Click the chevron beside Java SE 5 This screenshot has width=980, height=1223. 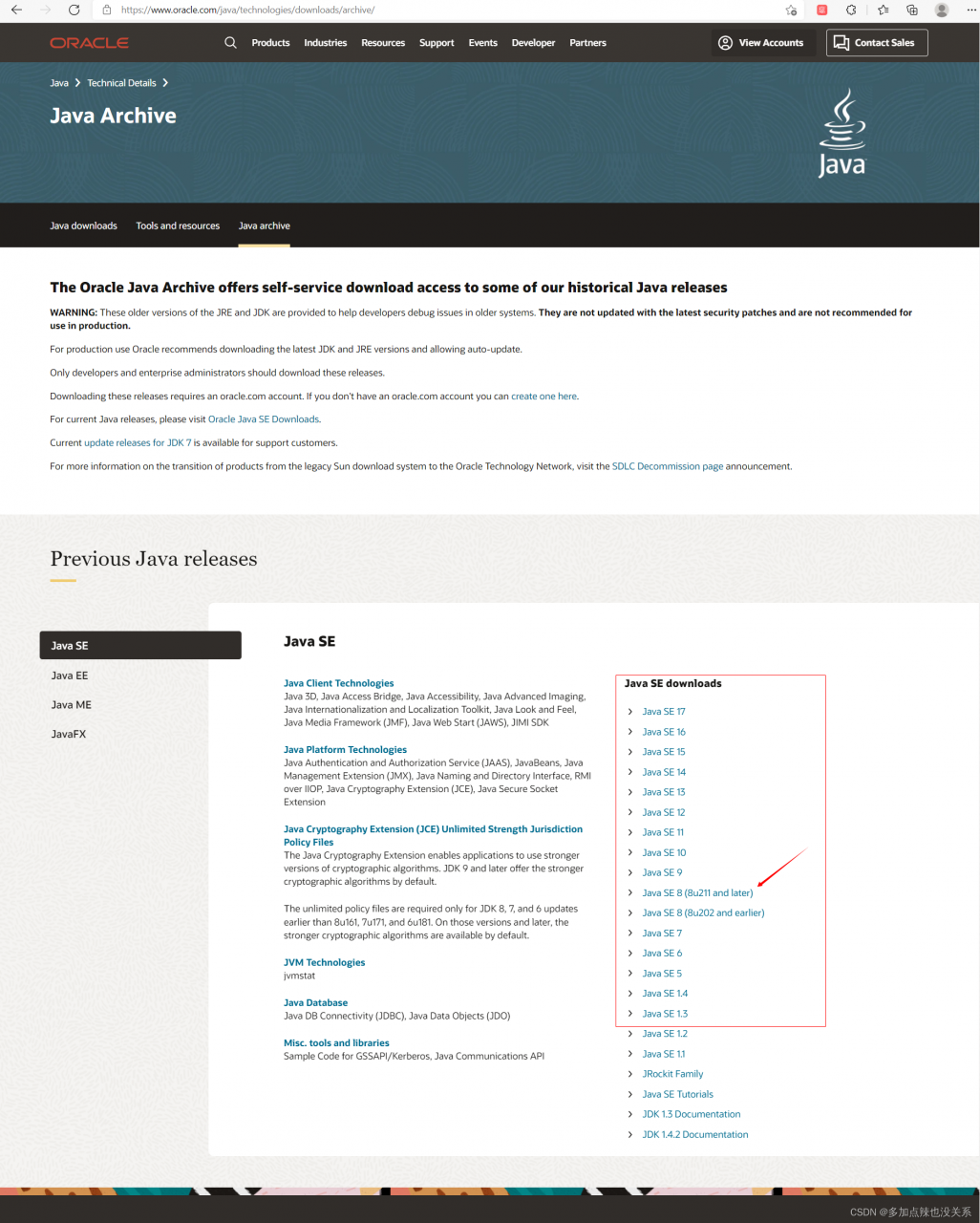tap(630, 974)
